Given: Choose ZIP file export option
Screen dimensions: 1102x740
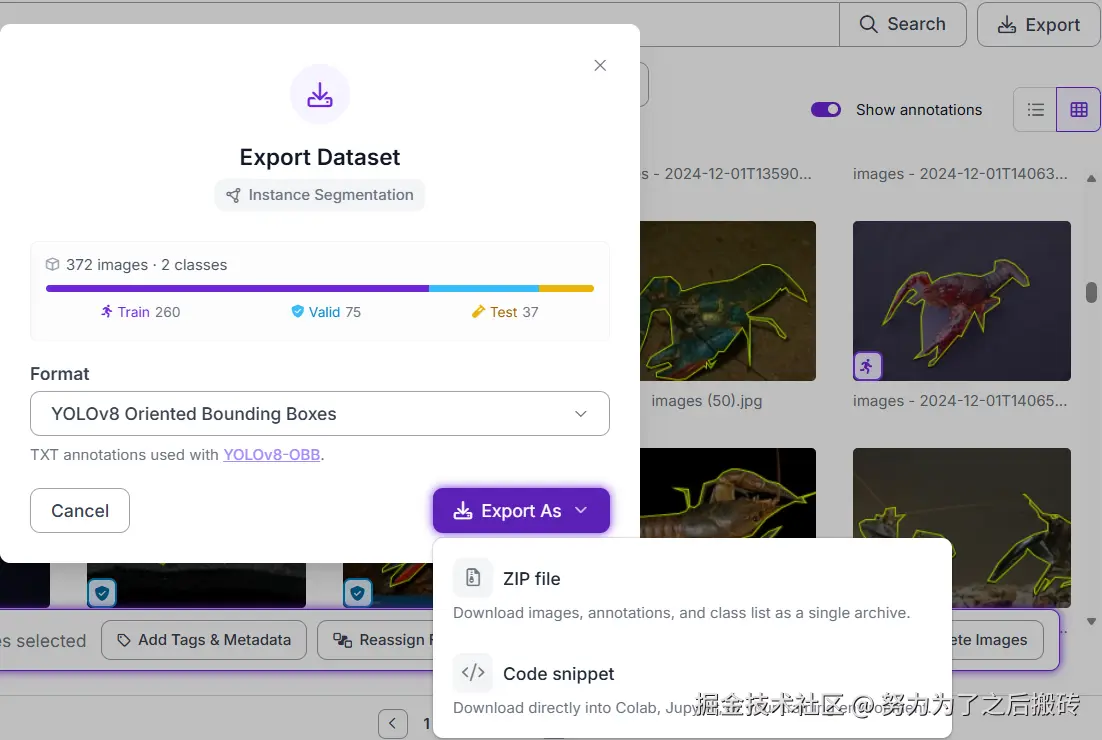Looking at the screenshot, I should pos(692,592).
